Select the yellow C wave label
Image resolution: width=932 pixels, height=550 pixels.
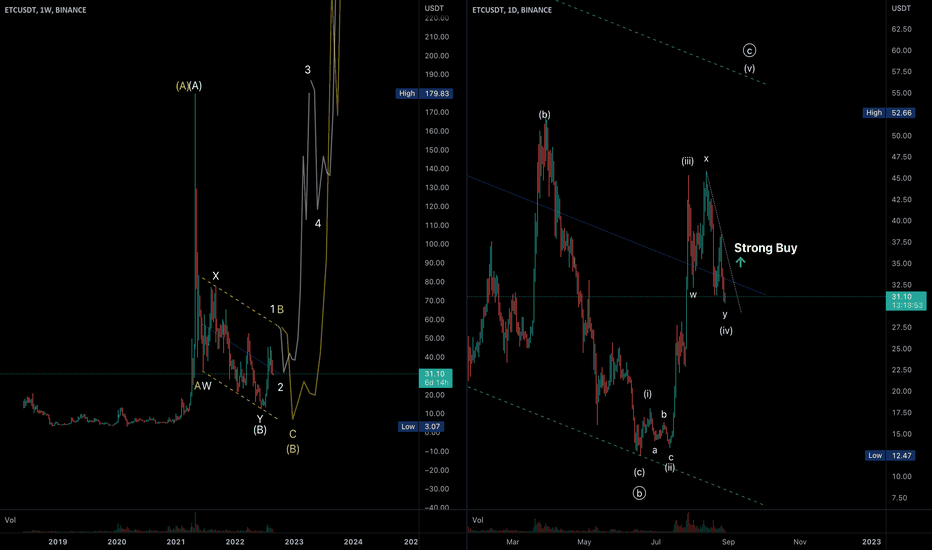[x=293, y=434]
